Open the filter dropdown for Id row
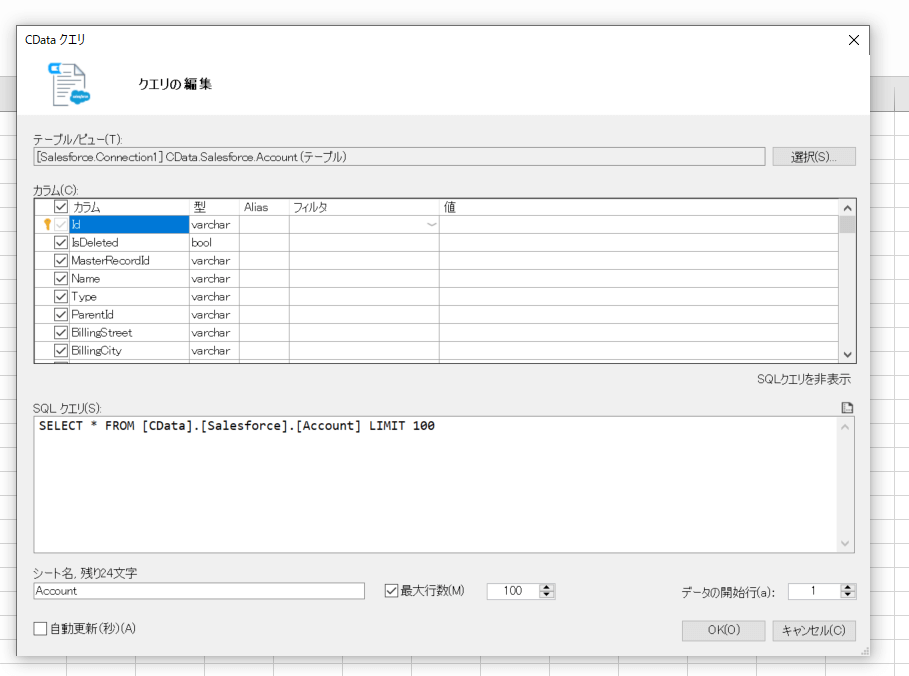909x676 pixels. [x=431, y=224]
